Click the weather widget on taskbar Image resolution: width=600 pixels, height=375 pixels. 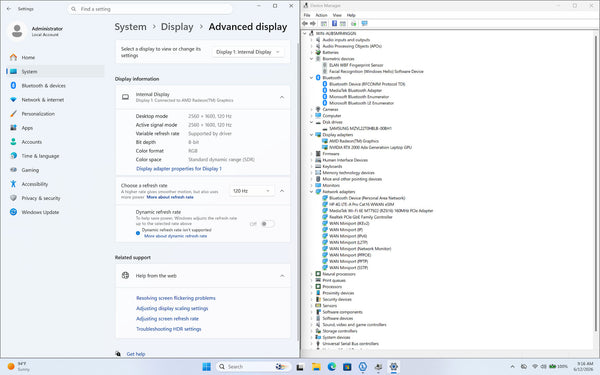coord(19,367)
